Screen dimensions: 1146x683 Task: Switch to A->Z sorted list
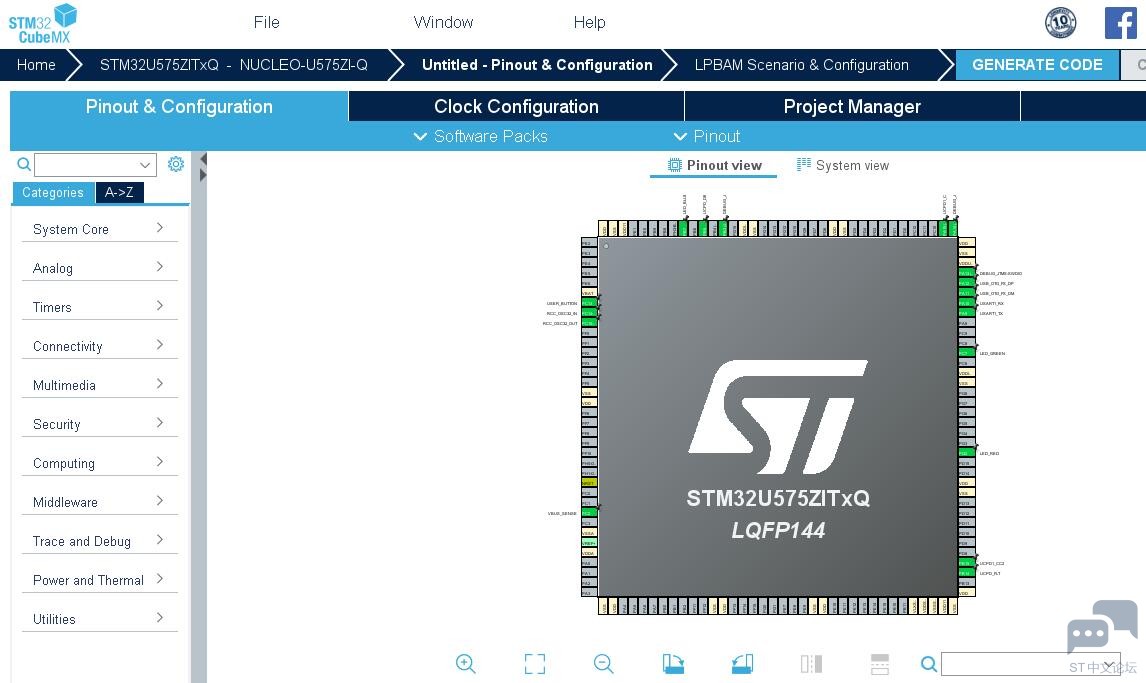click(119, 192)
